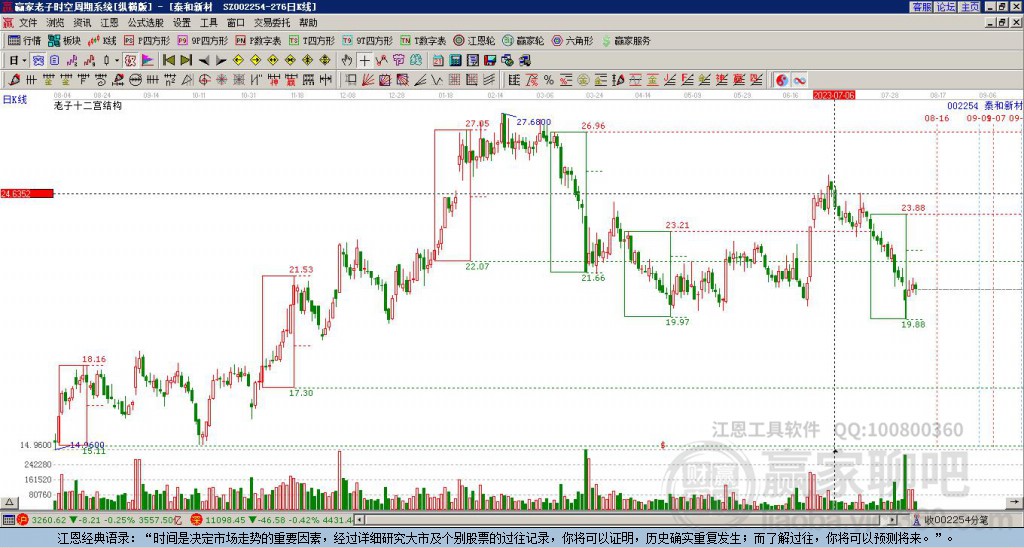Open the 9P四方形 tool
This screenshot has height=548, width=1024.
tap(202, 40)
